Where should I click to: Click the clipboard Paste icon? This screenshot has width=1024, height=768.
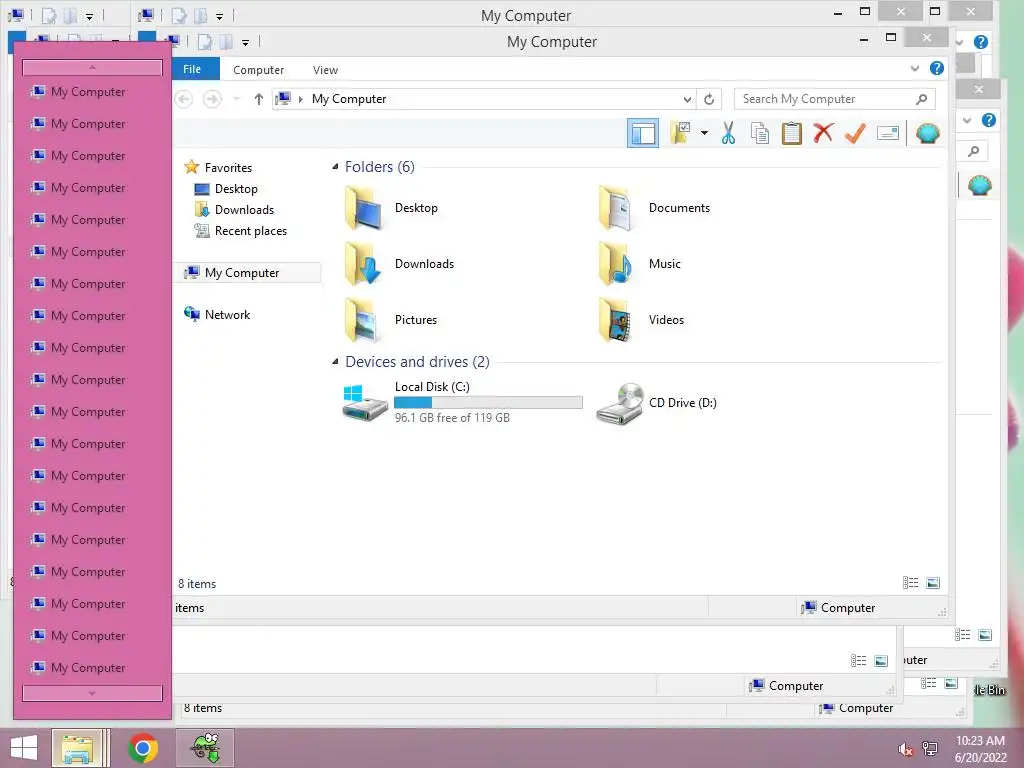click(792, 133)
